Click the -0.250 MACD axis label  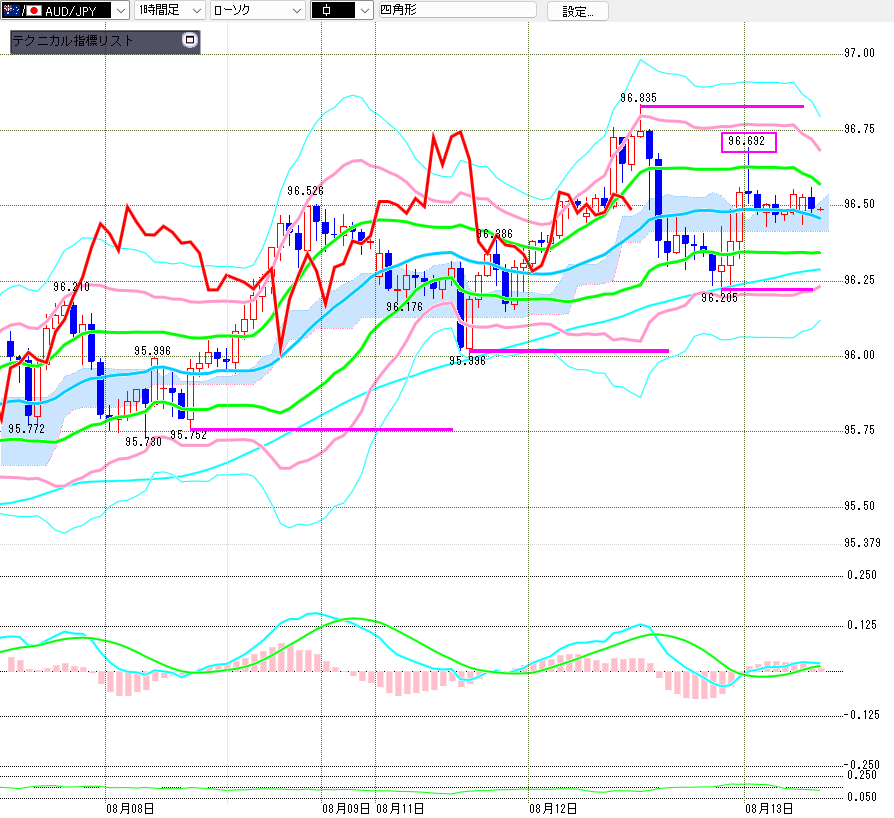pyautogui.click(x=860, y=764)
